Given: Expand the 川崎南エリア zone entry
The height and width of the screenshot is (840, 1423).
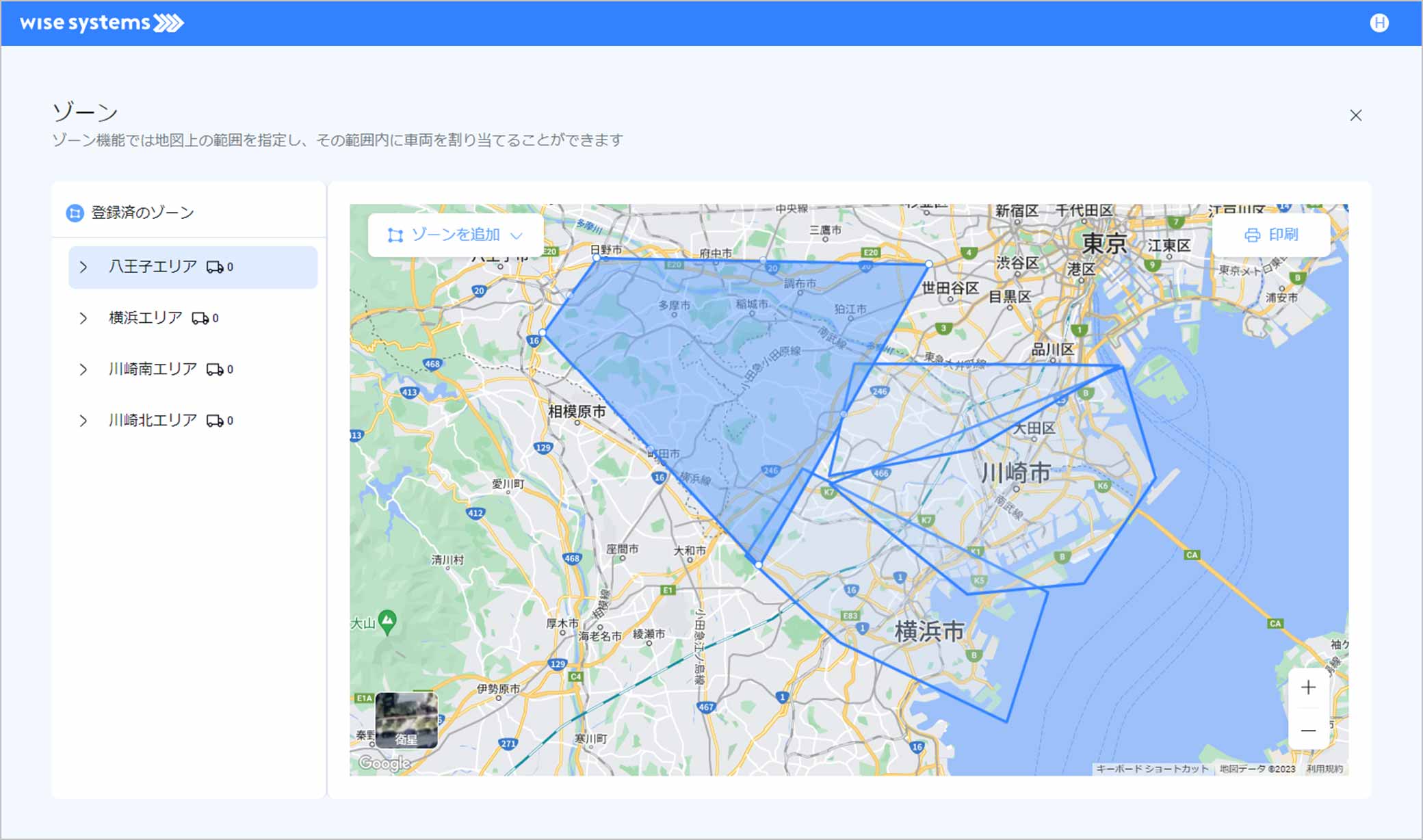Looking at the screenshot, I should pos(83,370).
